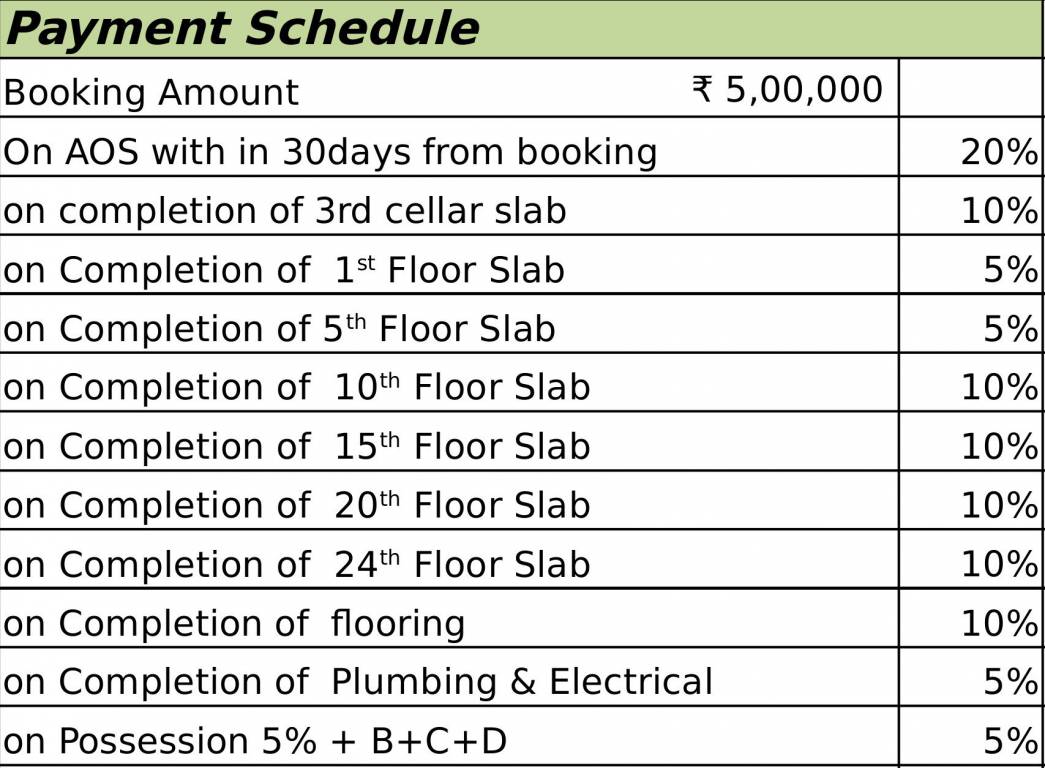The height and width of the screenshot is (768, 1045).
Task: Click the Completion of flooring row label
Action: tap(234, 624)
